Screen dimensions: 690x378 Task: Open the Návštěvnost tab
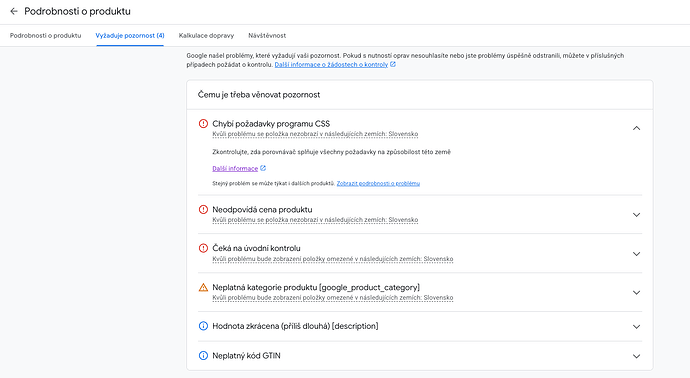coord(267,36)
